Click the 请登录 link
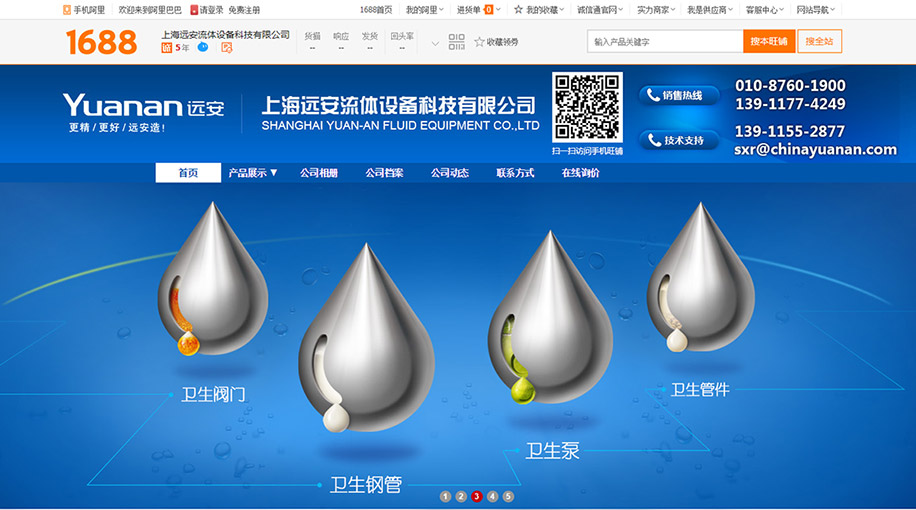916x510 pixels. tap(211, 10)
